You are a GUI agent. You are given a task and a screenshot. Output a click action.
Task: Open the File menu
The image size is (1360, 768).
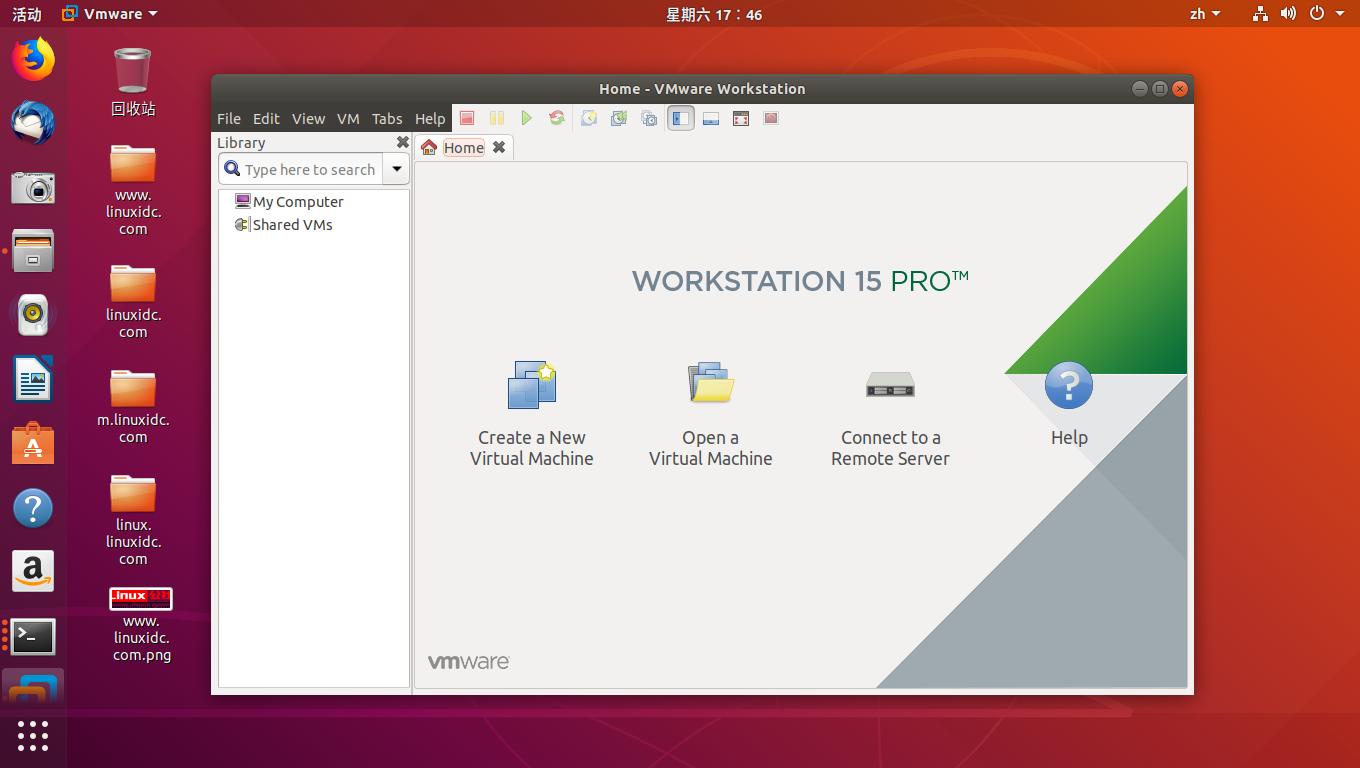[x=229, y=118]
